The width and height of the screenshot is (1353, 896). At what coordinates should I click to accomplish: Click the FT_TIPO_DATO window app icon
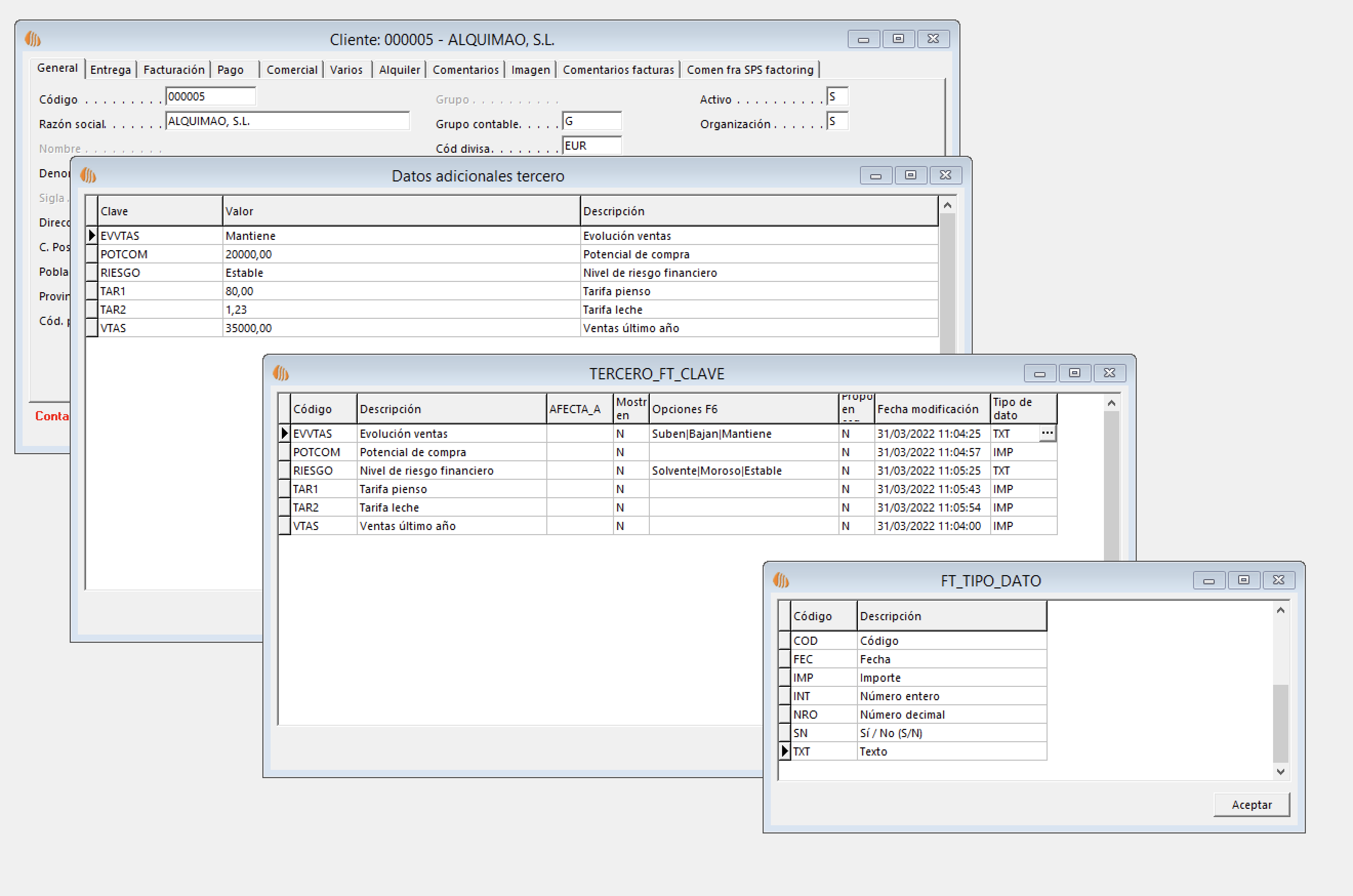781,581
